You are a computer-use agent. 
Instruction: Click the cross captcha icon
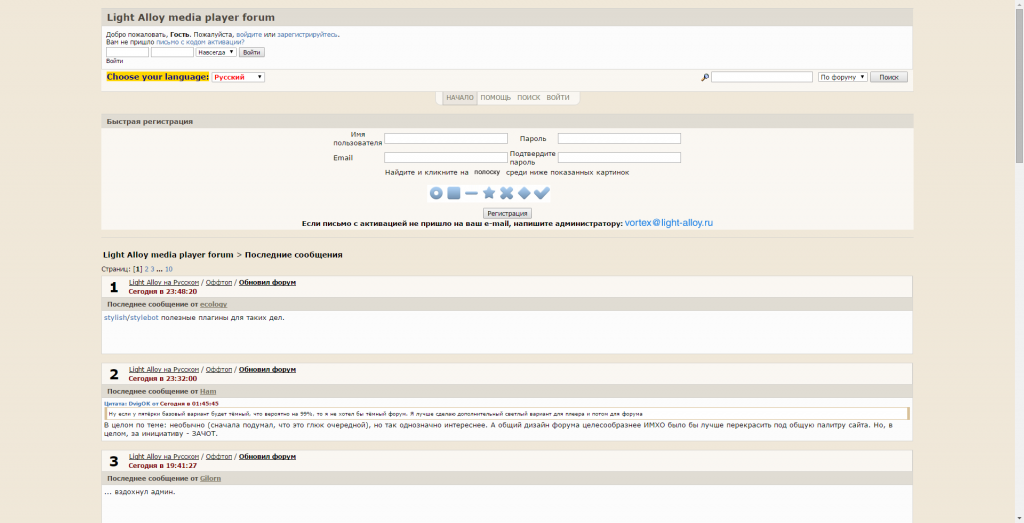pyautogui.click(x=507, y=193)
